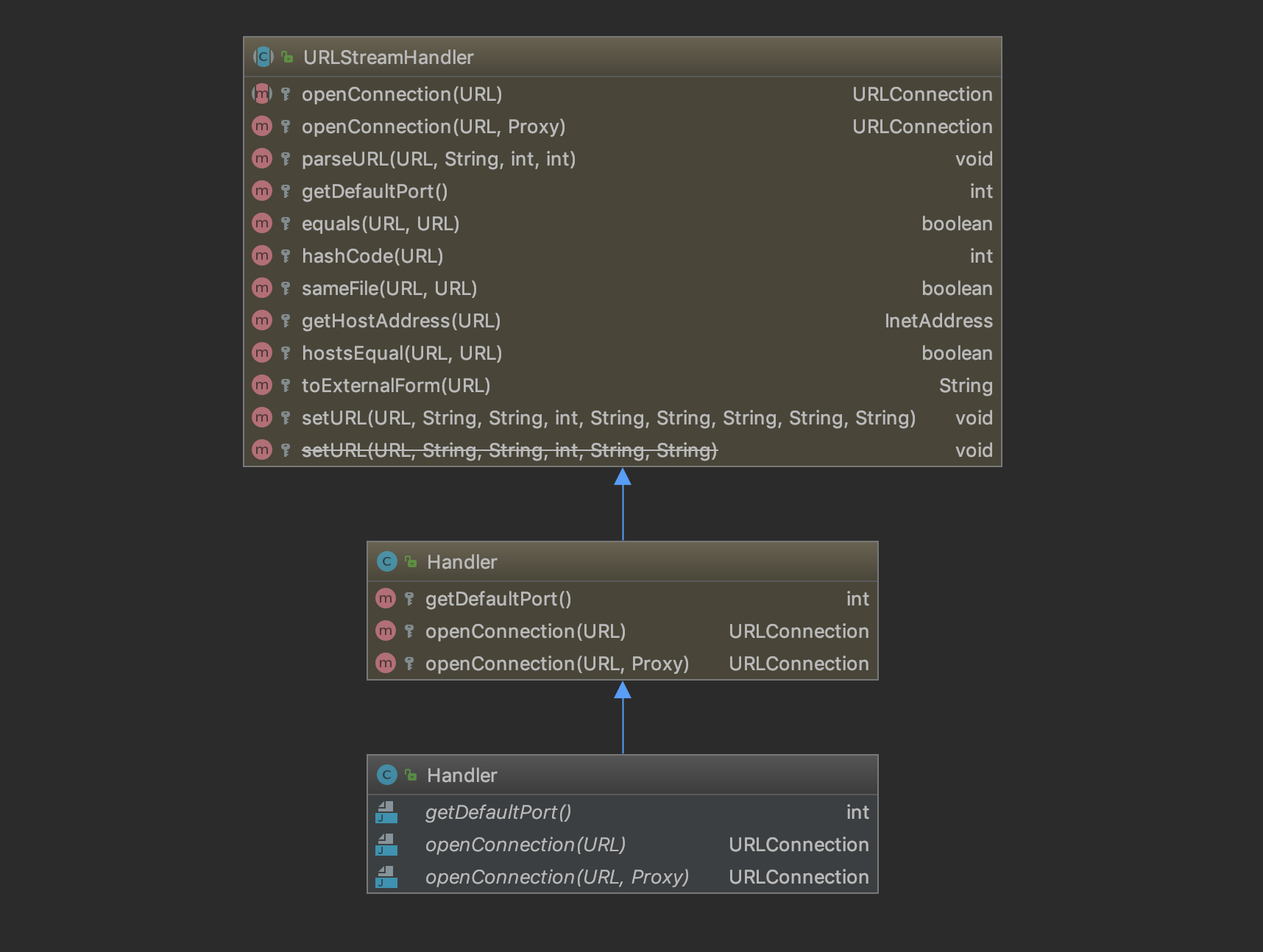Click the Java file icon beside italic getDefaultPort()
The image size is (1263, 952).
point(386,812)
